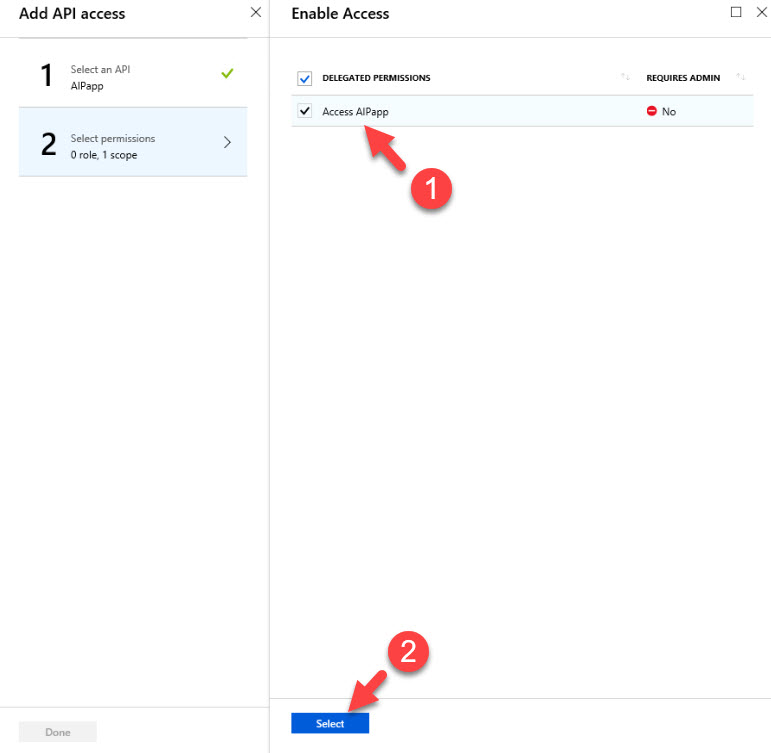
Task: Click the Requires Admin column header
Action: tap(683, 78)
